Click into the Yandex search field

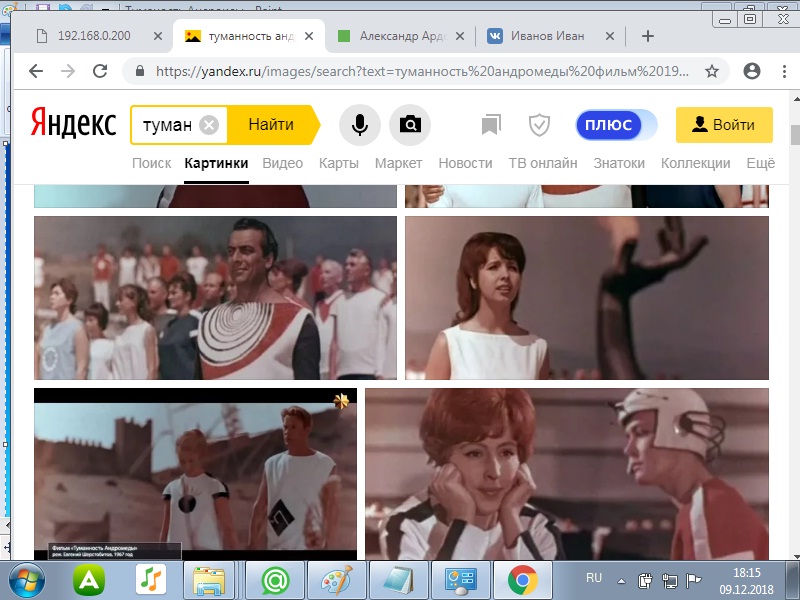(x=167, y=124)
